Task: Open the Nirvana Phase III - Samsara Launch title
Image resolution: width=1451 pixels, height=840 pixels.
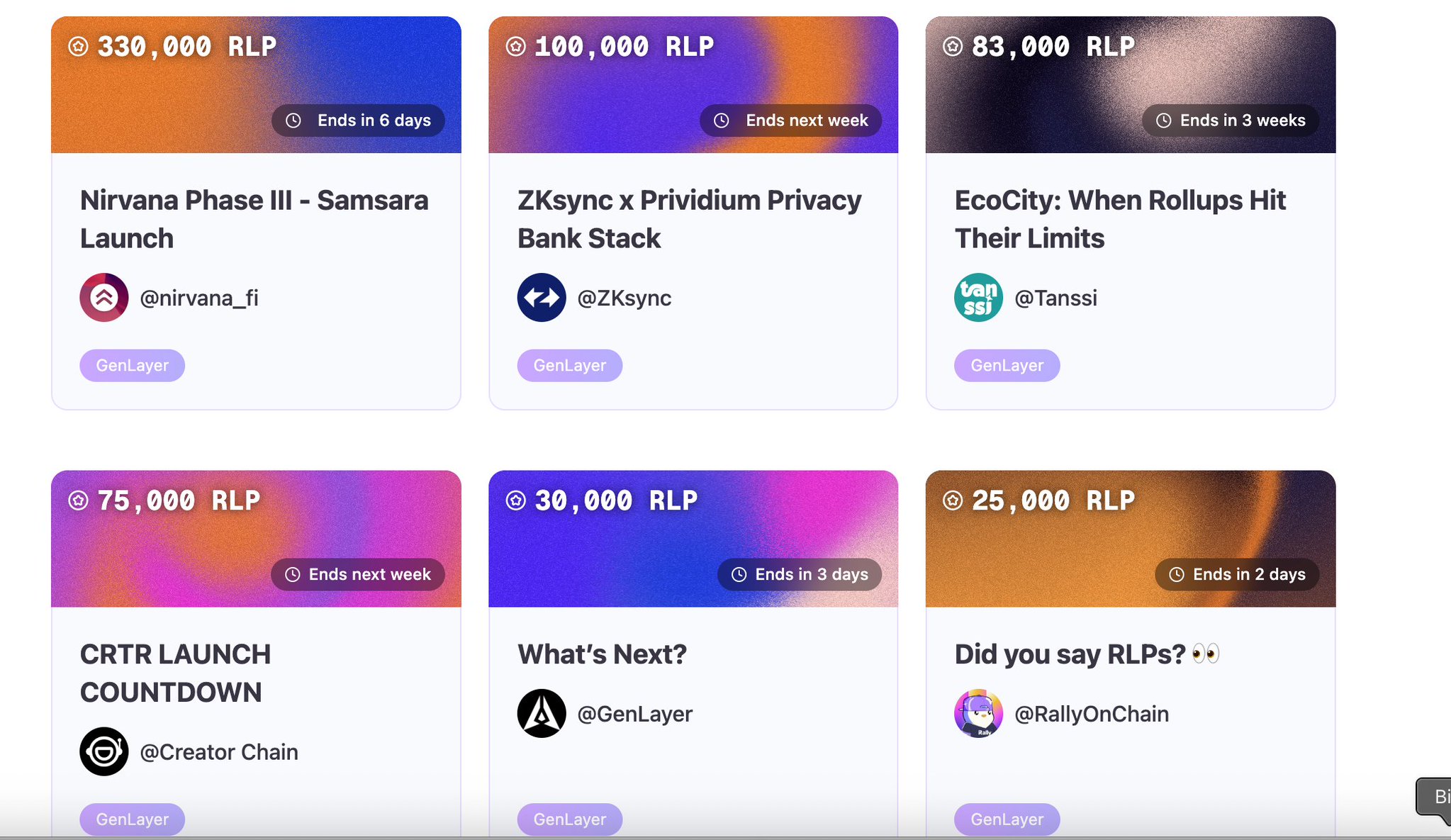Action: [254, 219]
